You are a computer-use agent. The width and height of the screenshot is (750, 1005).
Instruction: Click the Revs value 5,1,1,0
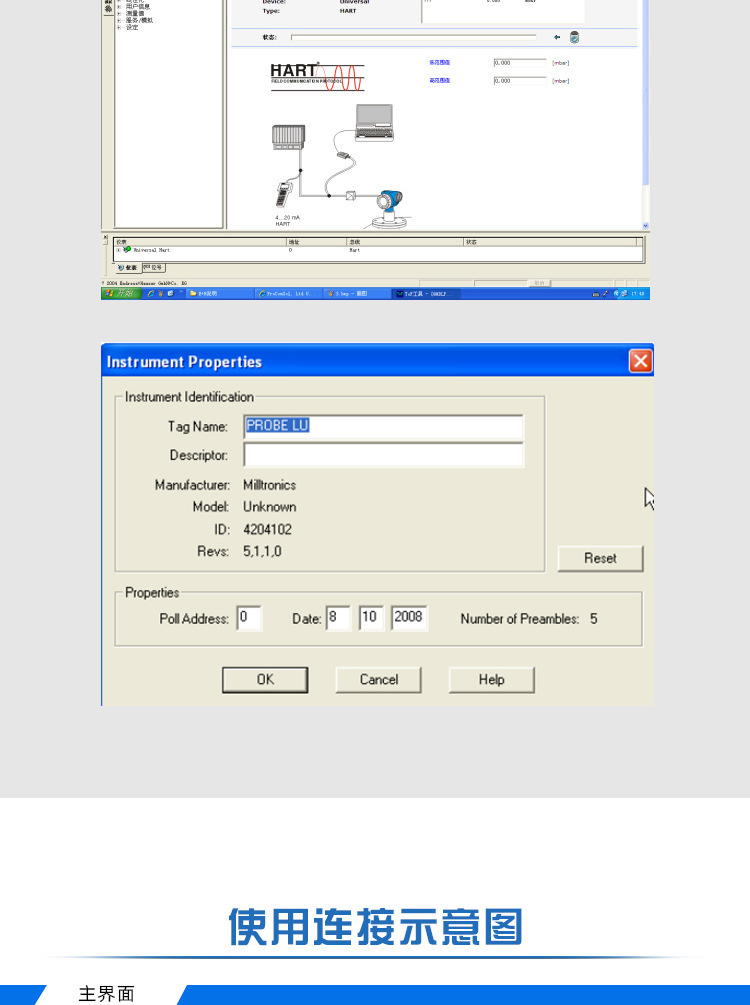tap(262, 551)
